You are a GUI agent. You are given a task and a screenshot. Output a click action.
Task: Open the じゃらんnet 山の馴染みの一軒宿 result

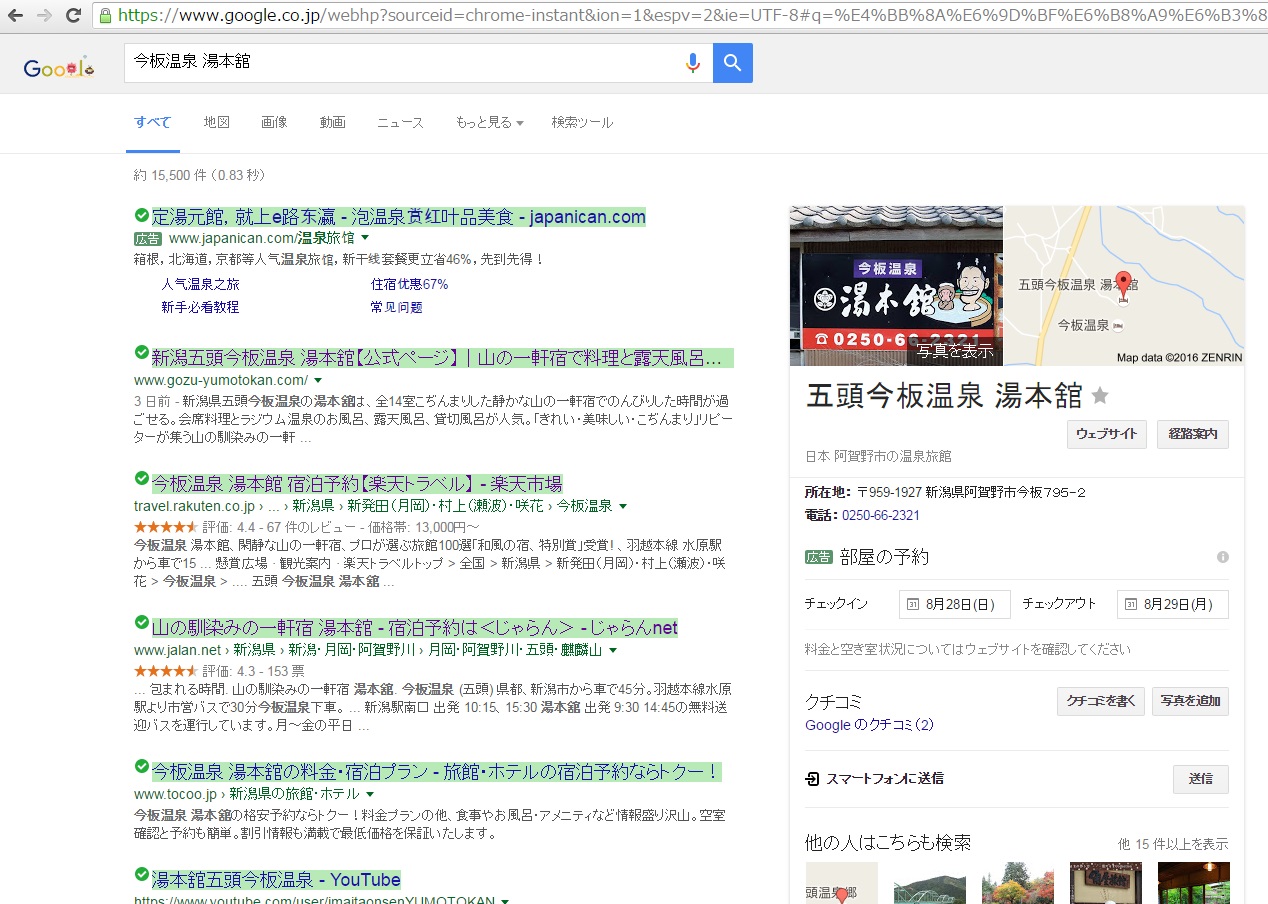coord(415,628)
